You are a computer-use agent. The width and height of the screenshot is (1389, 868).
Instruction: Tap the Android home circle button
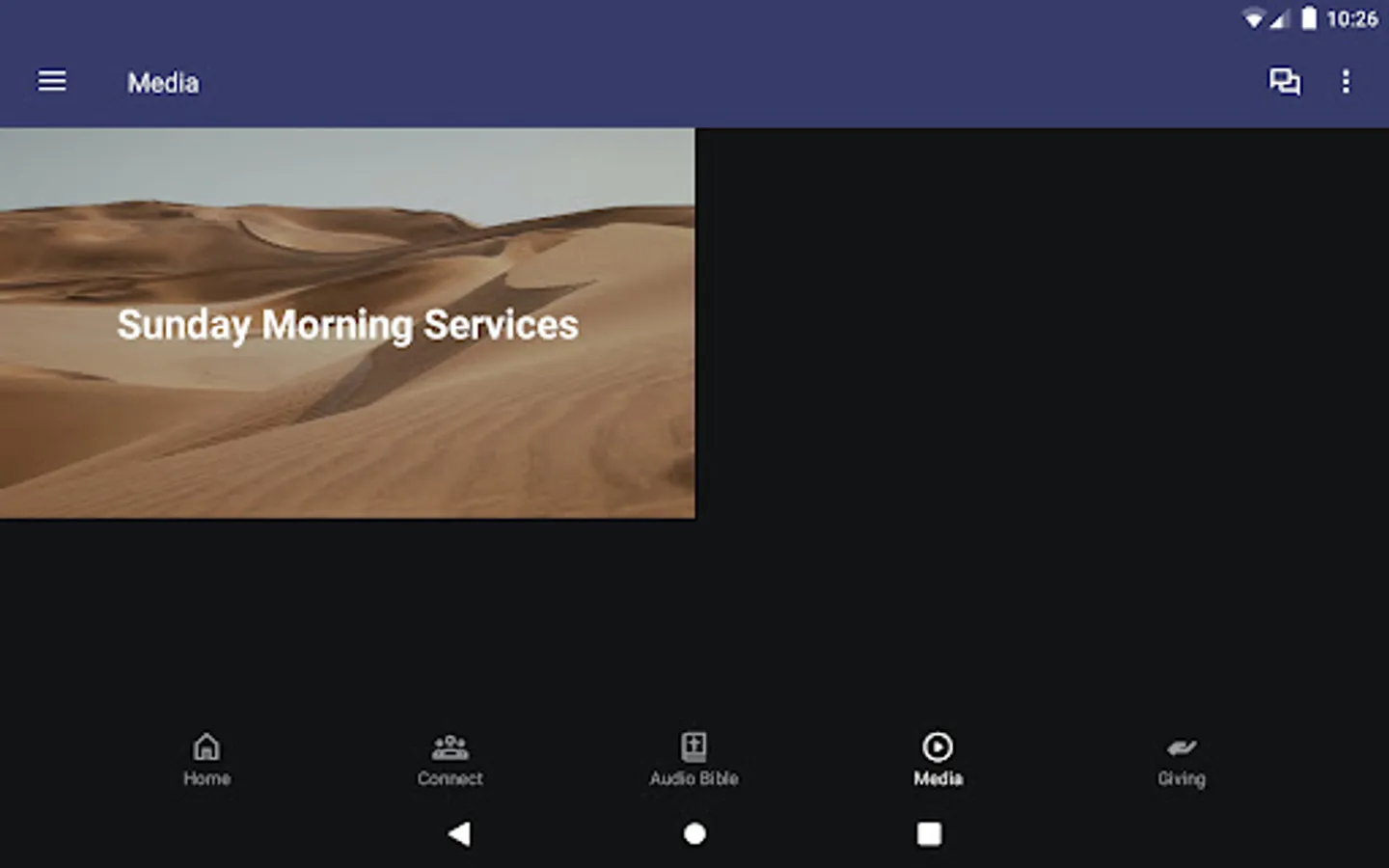tap(694, 833)
